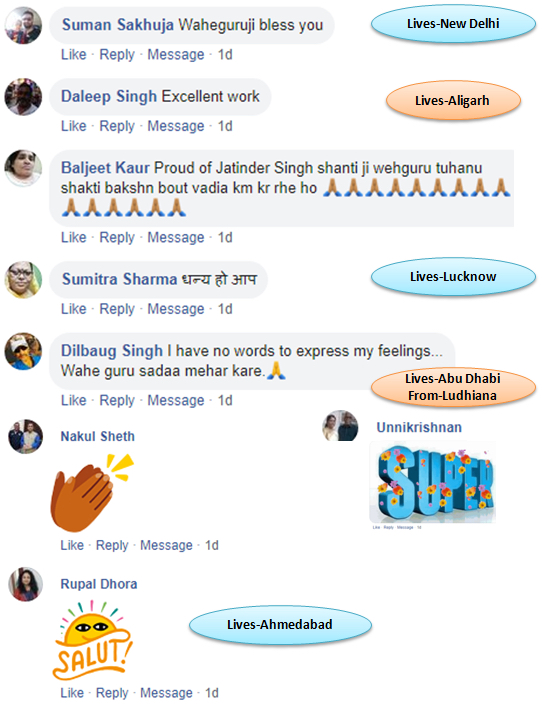This screenshot has height=706, width=542.
Task: Open Nakul Sheth's avatar
Action: tap(26, 436)
